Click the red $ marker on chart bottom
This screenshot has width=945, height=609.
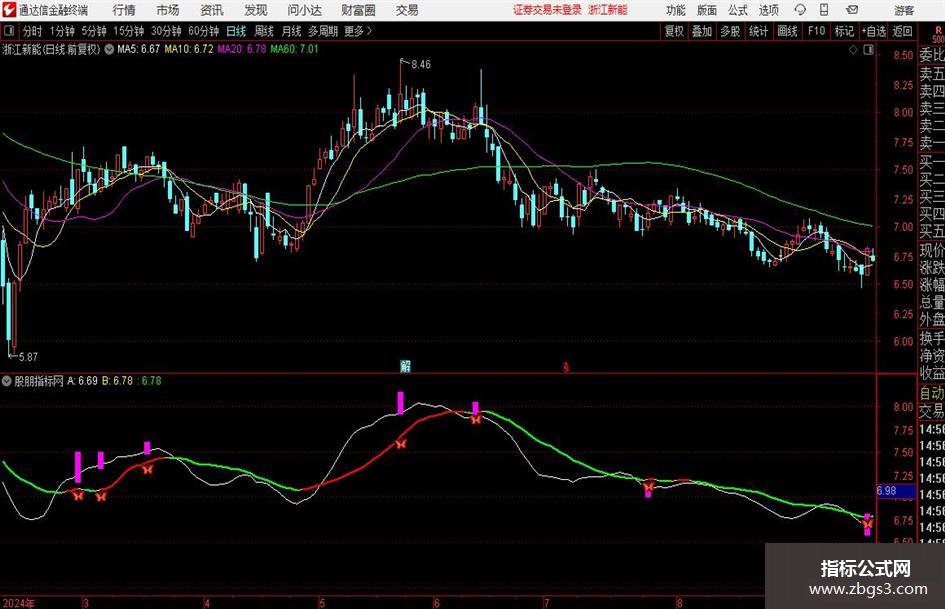[x=565, y=367]
